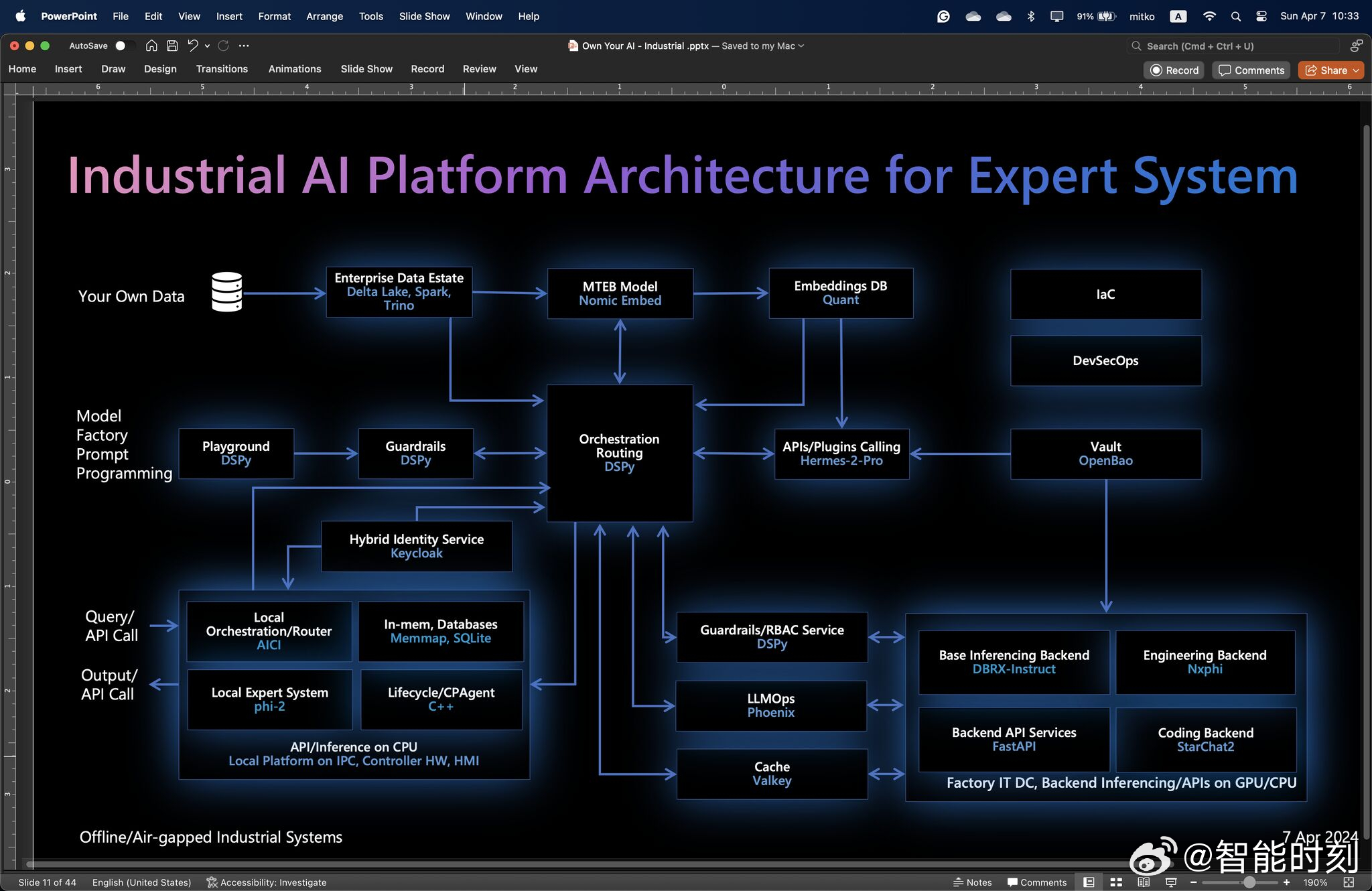This screenshot has height=891, width=1372.
Task: Select the Hybrid Identity Service Keycloak box
Action: point(417,546)
